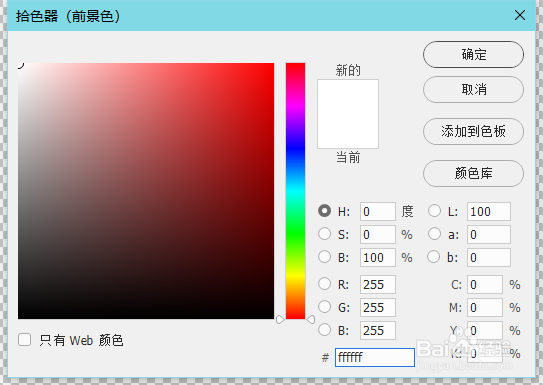Screen dimensions: 543x385
Task: Click the G value input field
Action: point(378,307)
